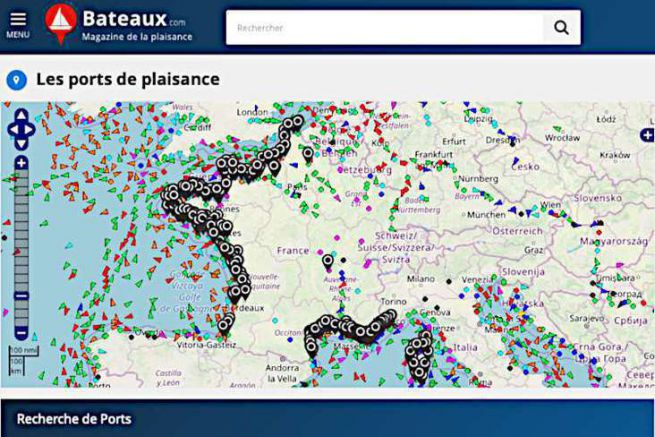The width and height of the screenshot is (655, 437).
Task: Click the Les ports de plaisance heading
Action: 128,79
